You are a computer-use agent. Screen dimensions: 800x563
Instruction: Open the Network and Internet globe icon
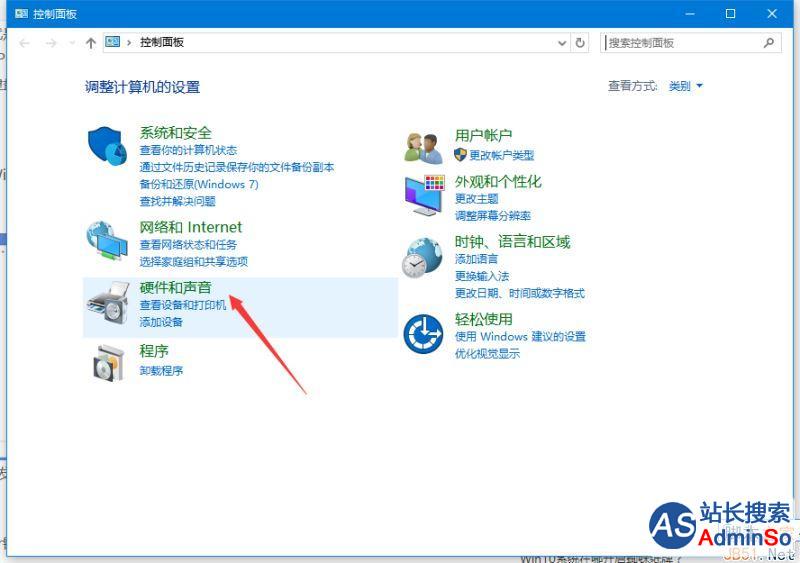pyautogui.click(x=107, y=241)
